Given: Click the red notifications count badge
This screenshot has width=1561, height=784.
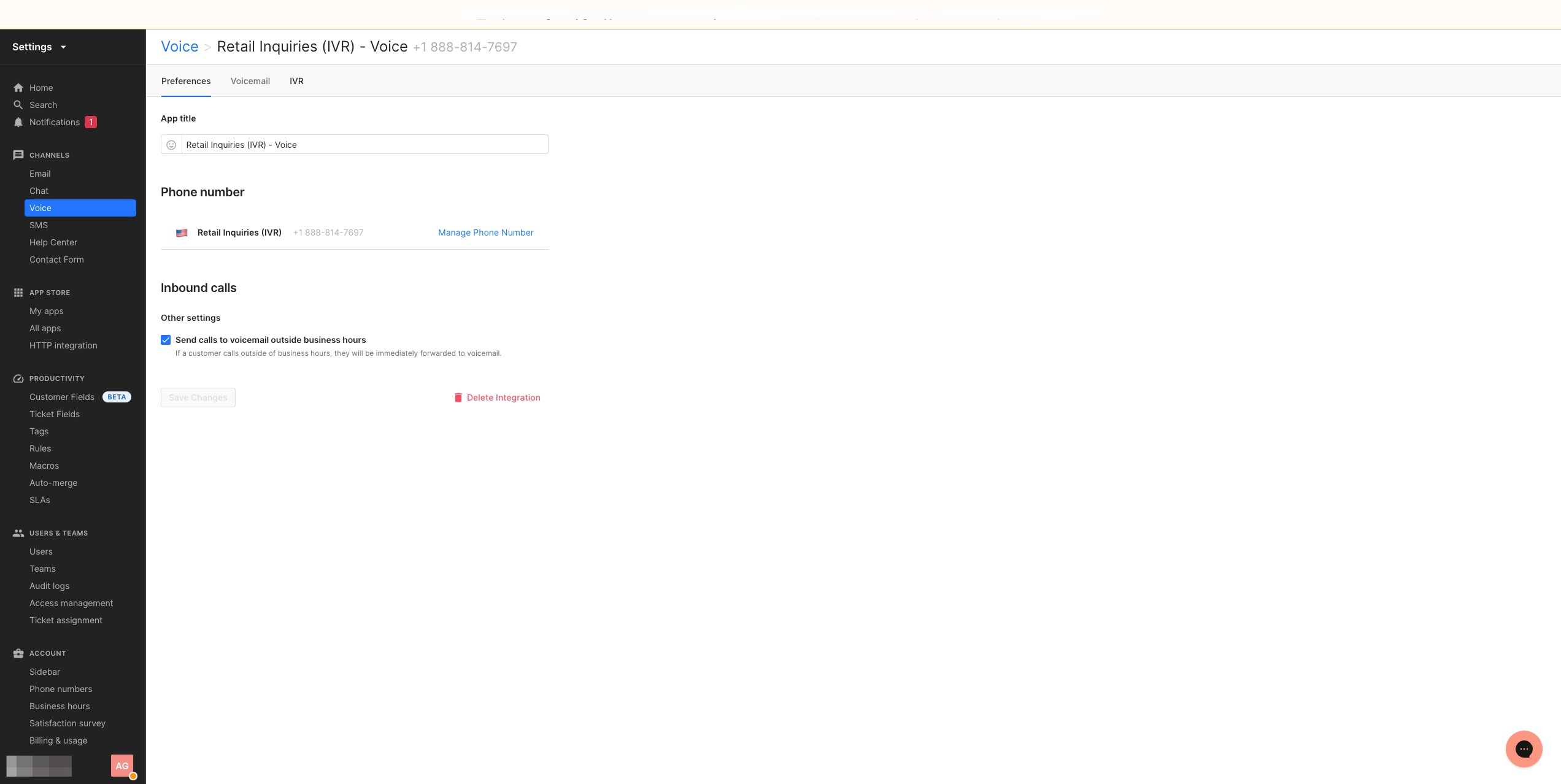Looking at the screenshot, I should tap(91, 122).
